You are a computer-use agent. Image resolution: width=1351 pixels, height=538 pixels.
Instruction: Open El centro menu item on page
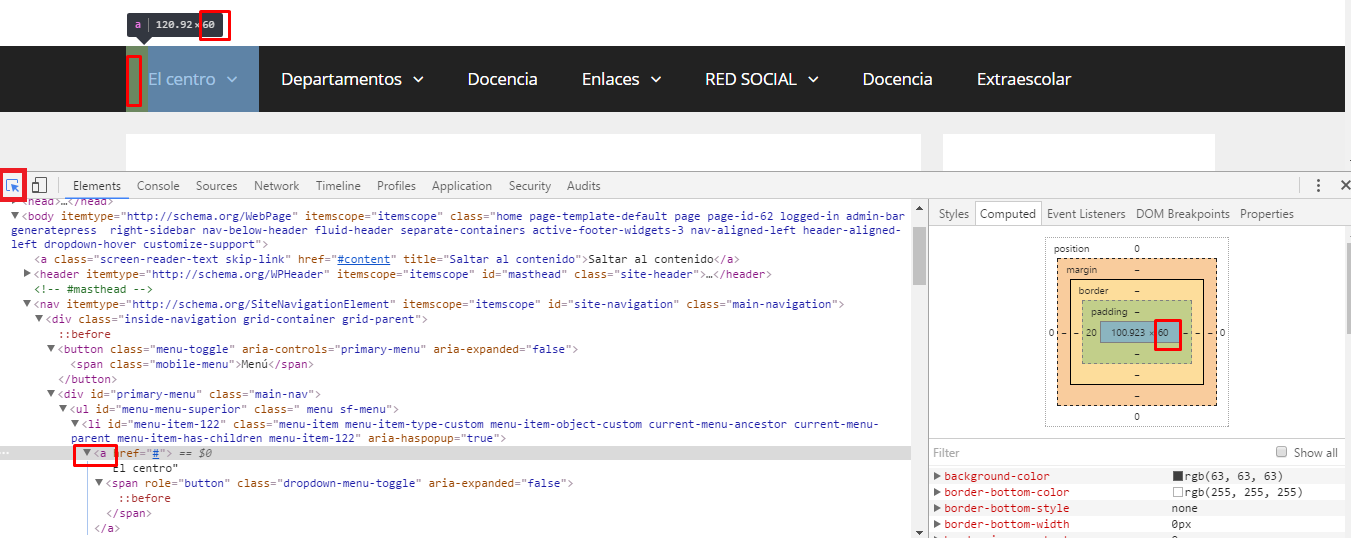tap(181, 79)
